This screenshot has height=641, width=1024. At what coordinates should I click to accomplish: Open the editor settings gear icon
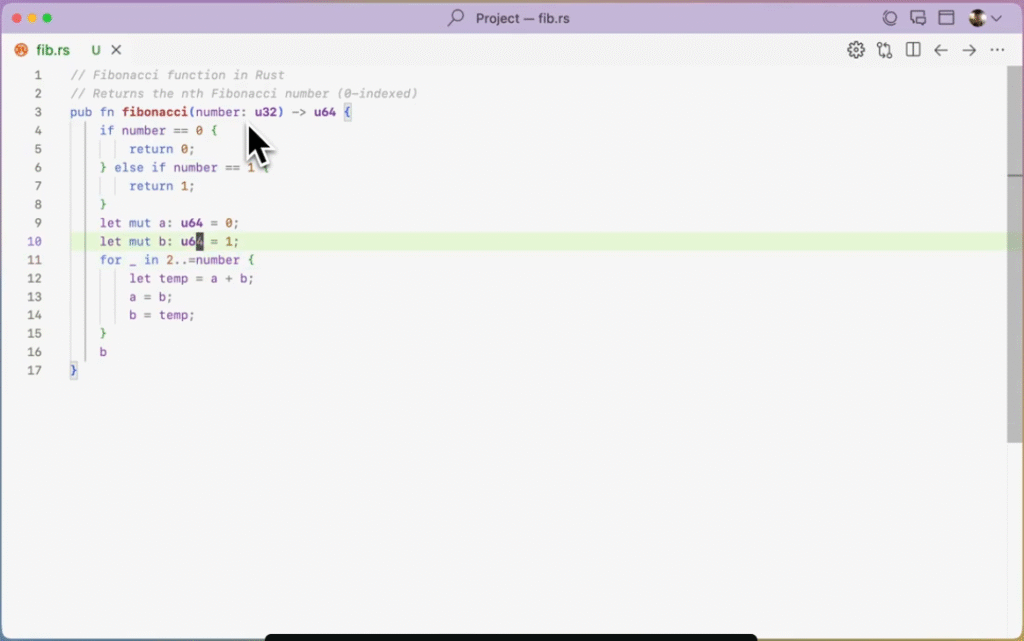tap(856, 50)
